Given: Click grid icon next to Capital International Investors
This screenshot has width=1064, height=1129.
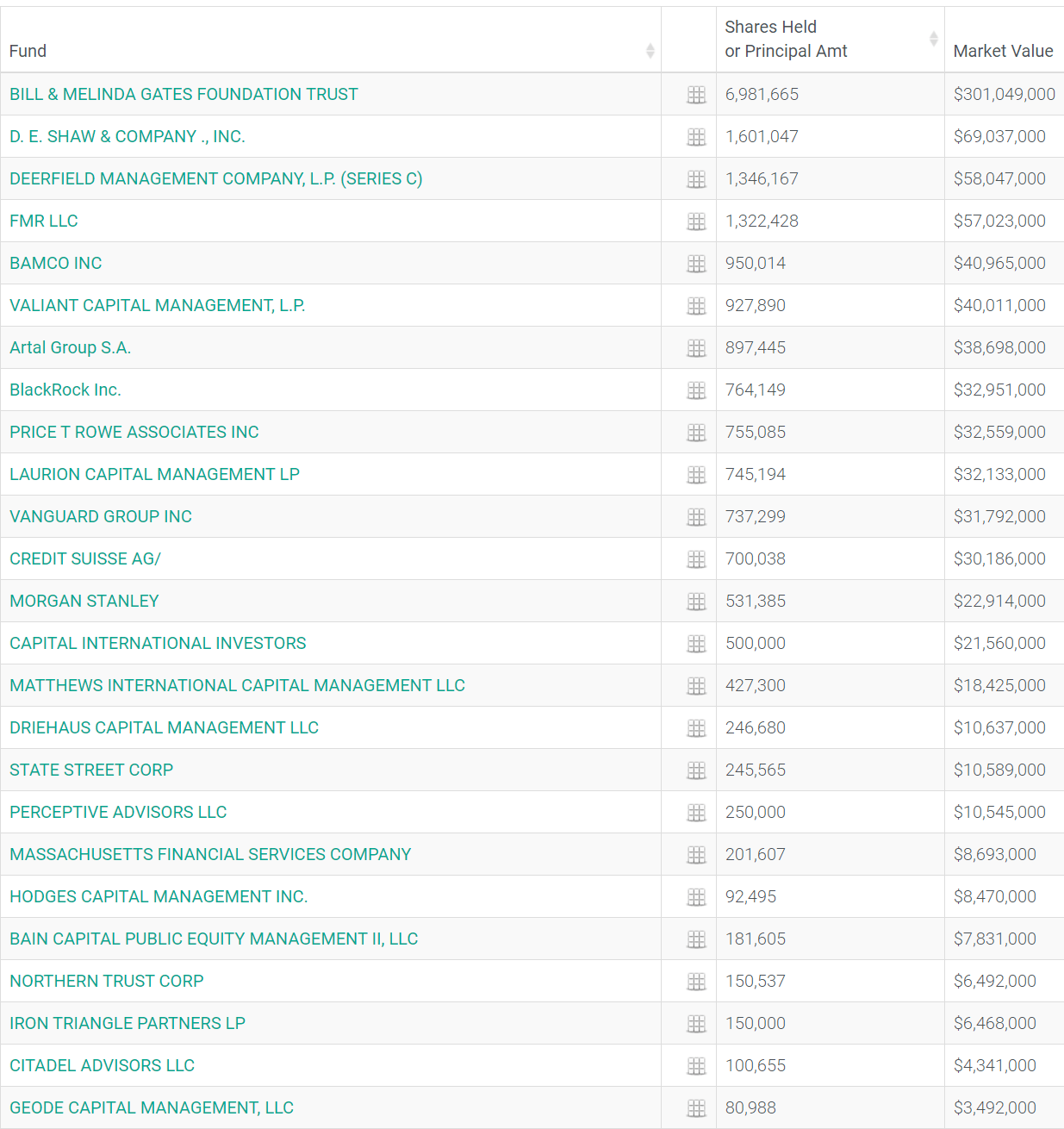Looking at the screenshot, I should click(696, 644).
